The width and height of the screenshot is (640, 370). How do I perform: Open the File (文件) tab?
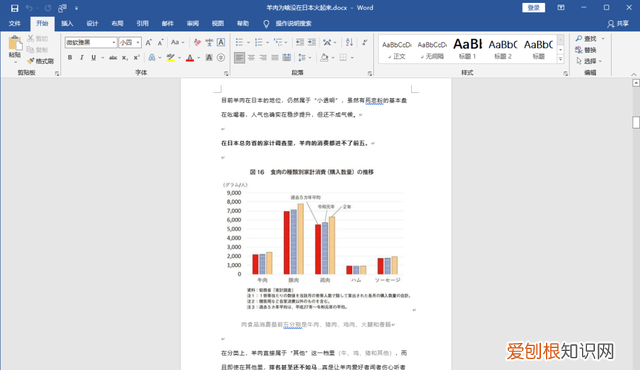(x=15, y=24)
